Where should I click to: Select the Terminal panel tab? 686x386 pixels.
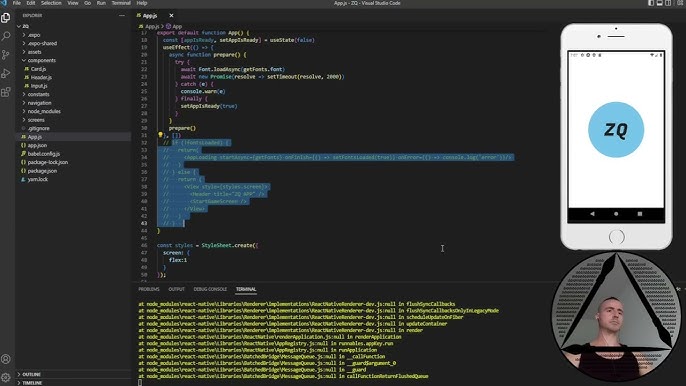(x=246, y=289)
